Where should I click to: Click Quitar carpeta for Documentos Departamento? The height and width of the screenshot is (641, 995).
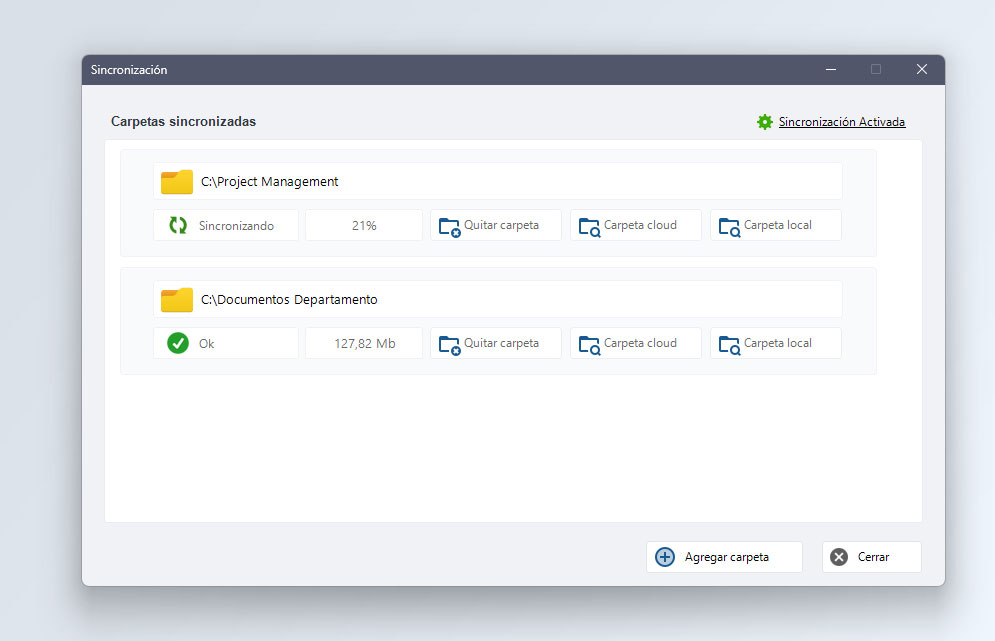click(x=496, y=343)
